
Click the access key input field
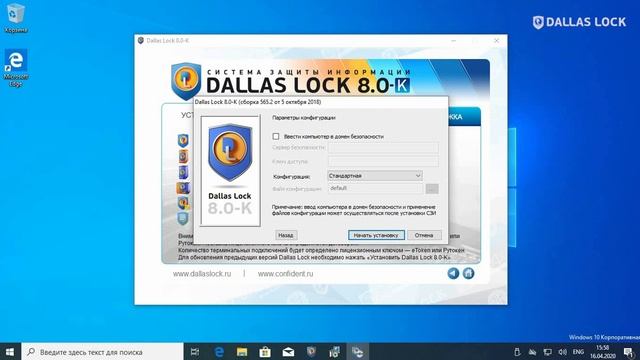[x=383, y=161]
